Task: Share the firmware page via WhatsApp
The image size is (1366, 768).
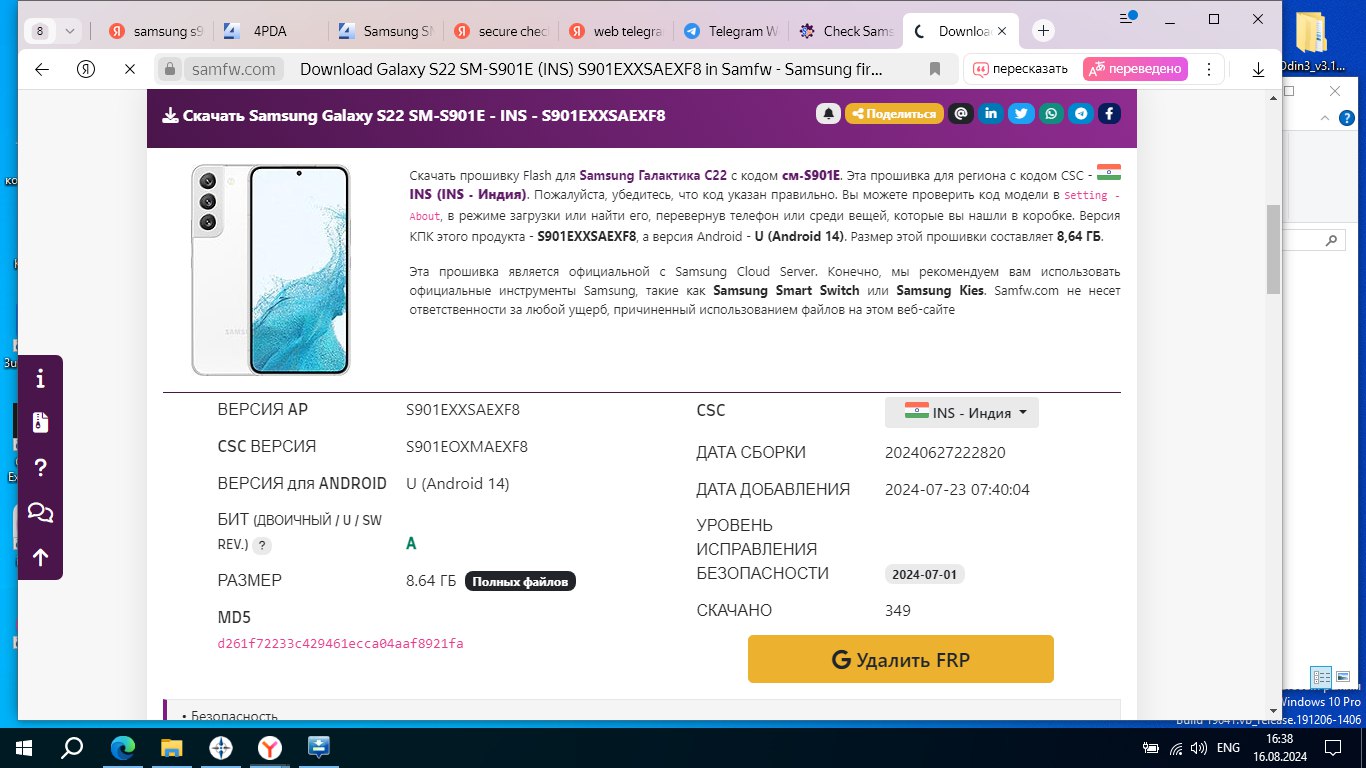Action: [1050, 114]
